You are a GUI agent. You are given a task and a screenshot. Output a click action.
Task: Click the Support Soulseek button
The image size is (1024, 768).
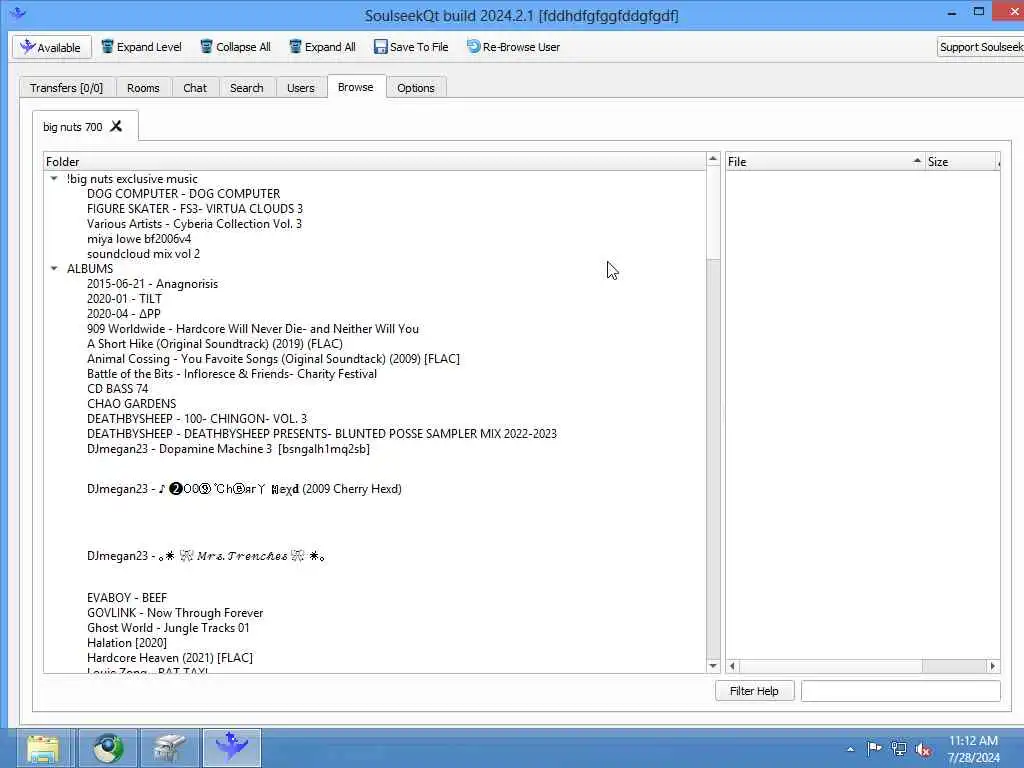tap(980, 47)
